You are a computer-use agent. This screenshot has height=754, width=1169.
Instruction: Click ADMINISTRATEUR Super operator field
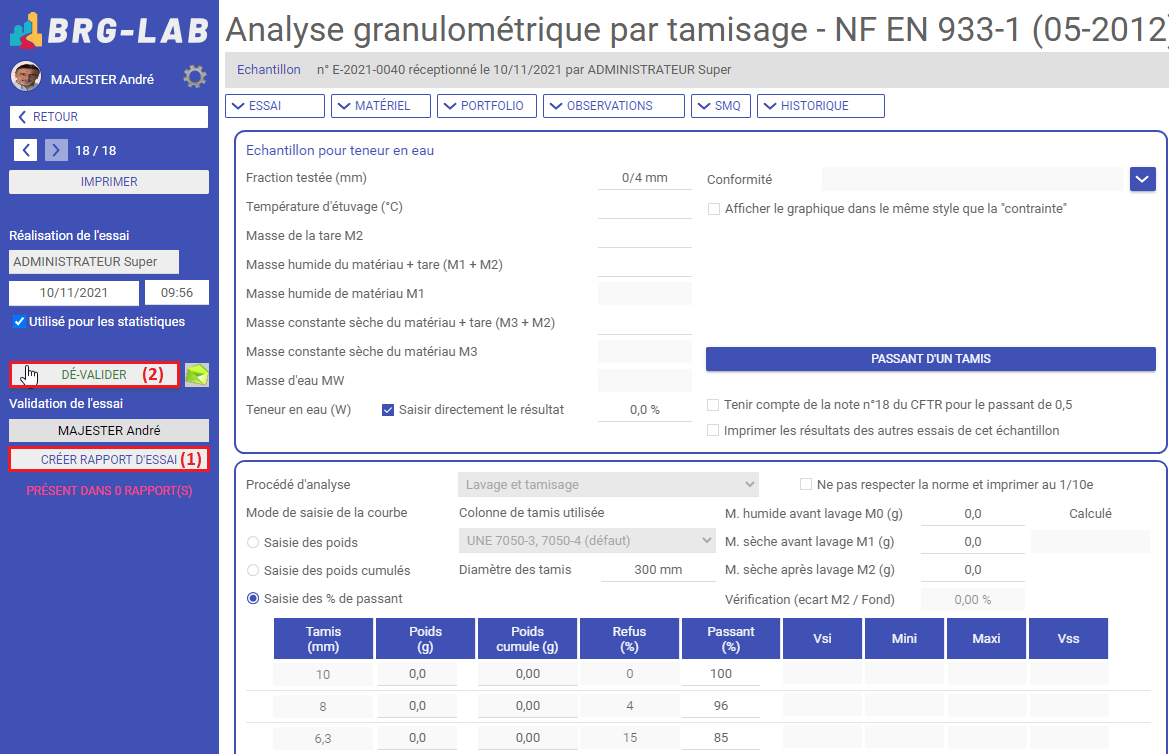pyautogui.click(x=94, y=262)
